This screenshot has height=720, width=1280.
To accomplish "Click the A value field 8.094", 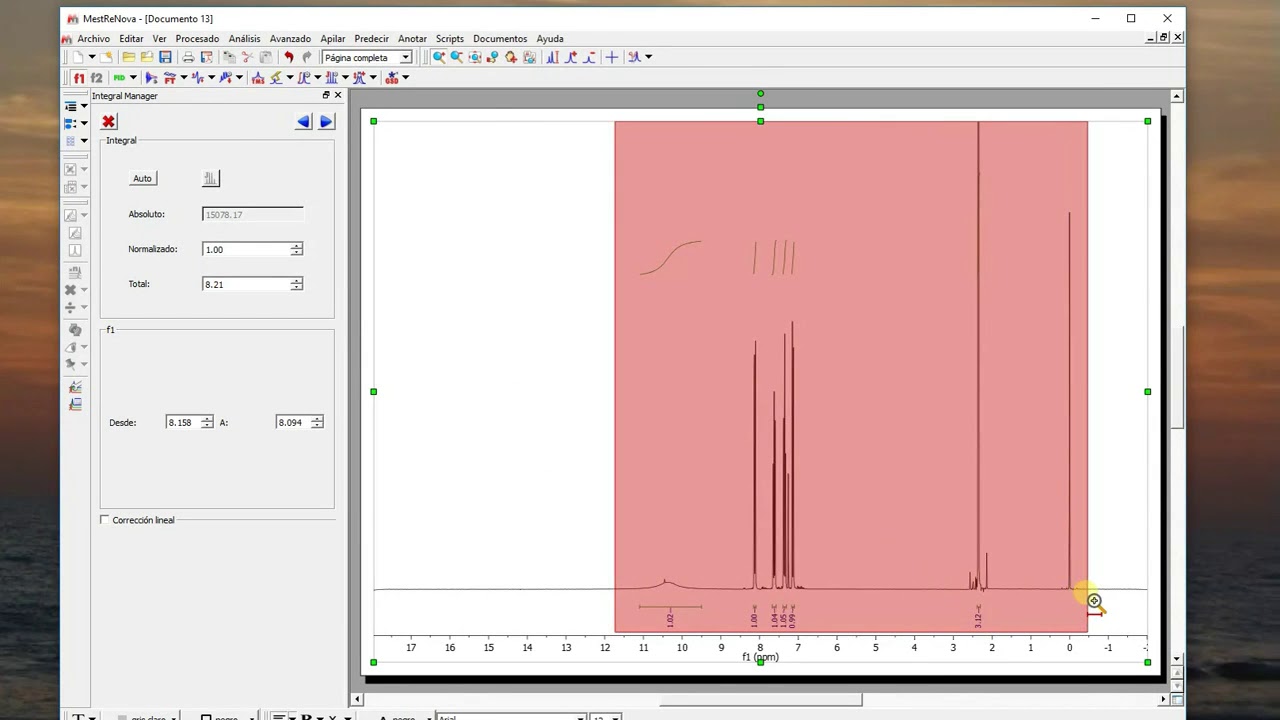I will click(293, 422).
